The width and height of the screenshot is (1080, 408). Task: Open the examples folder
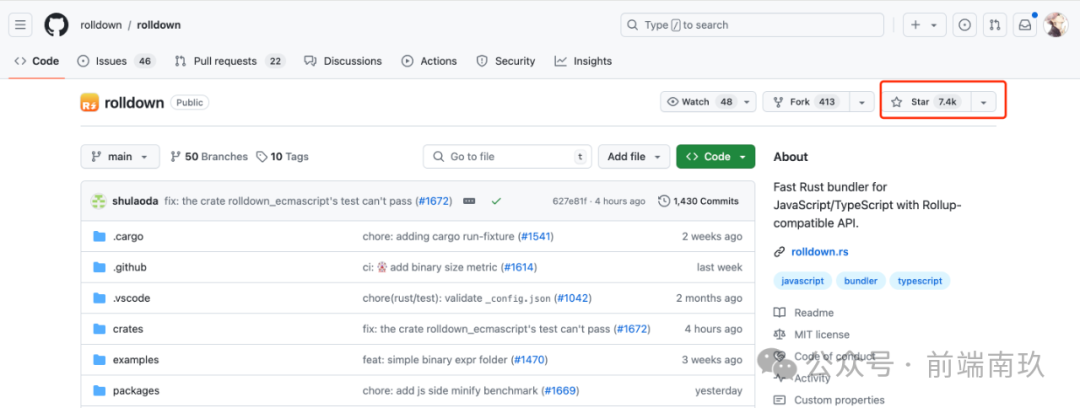click(x=136, y=360)
